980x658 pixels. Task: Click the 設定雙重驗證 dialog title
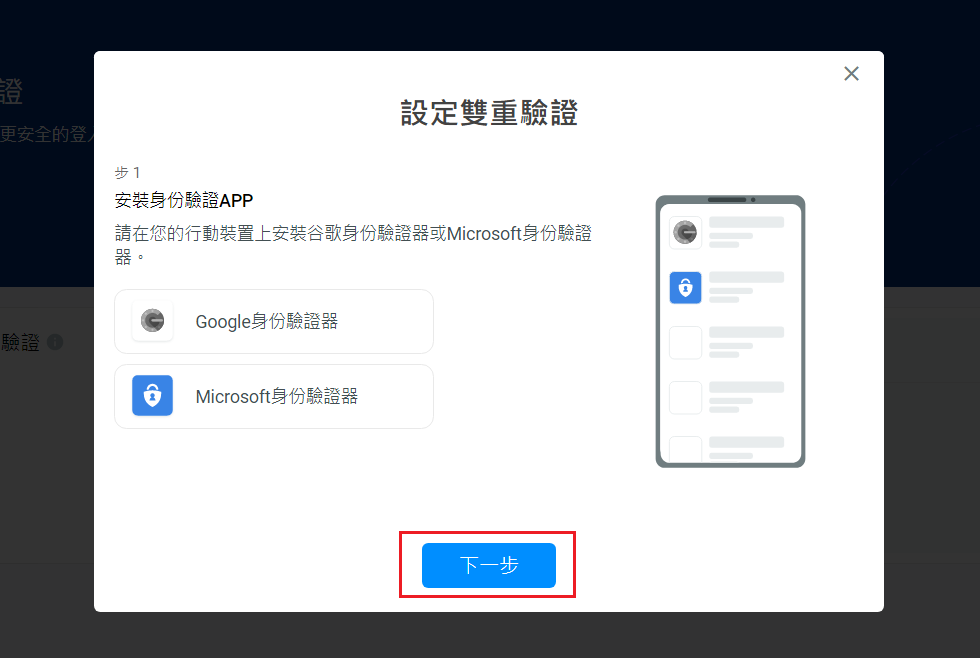pyautogui.click(x=489, y=113)
